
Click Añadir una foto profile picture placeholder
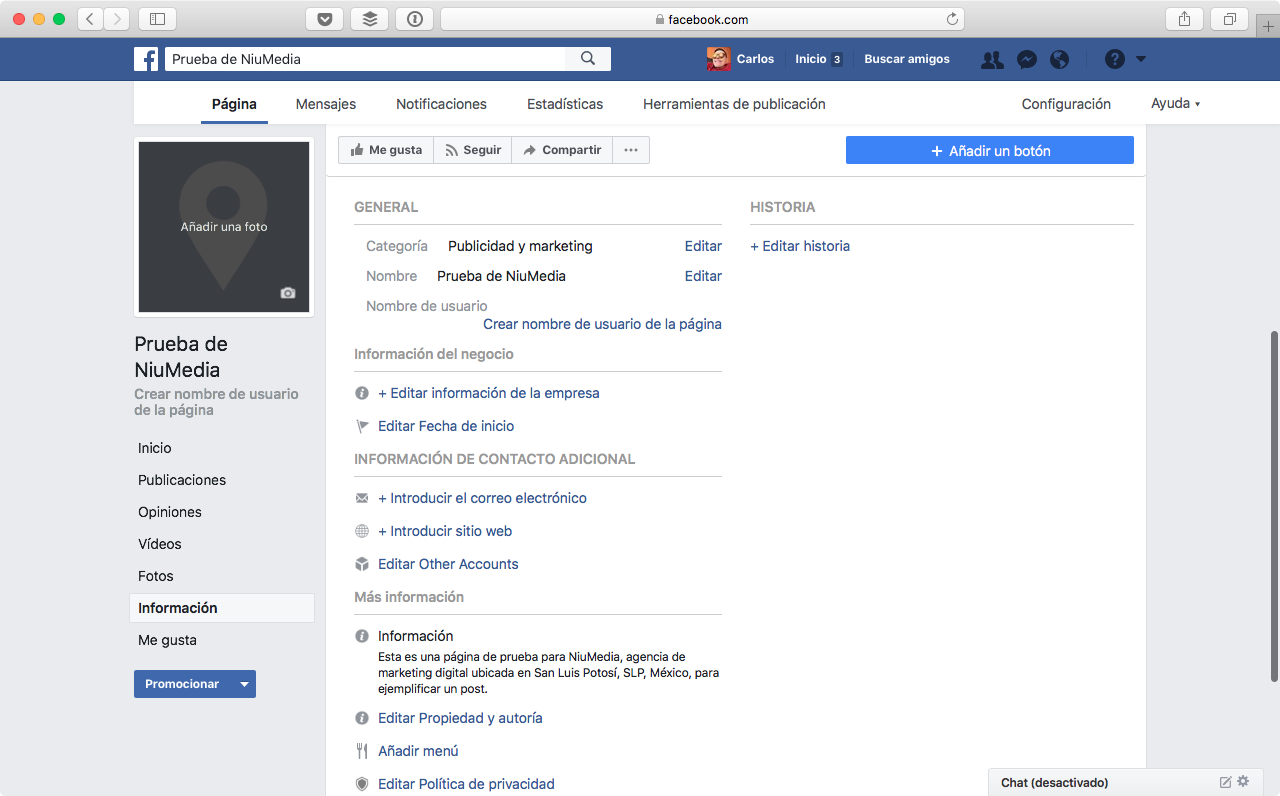224,227
